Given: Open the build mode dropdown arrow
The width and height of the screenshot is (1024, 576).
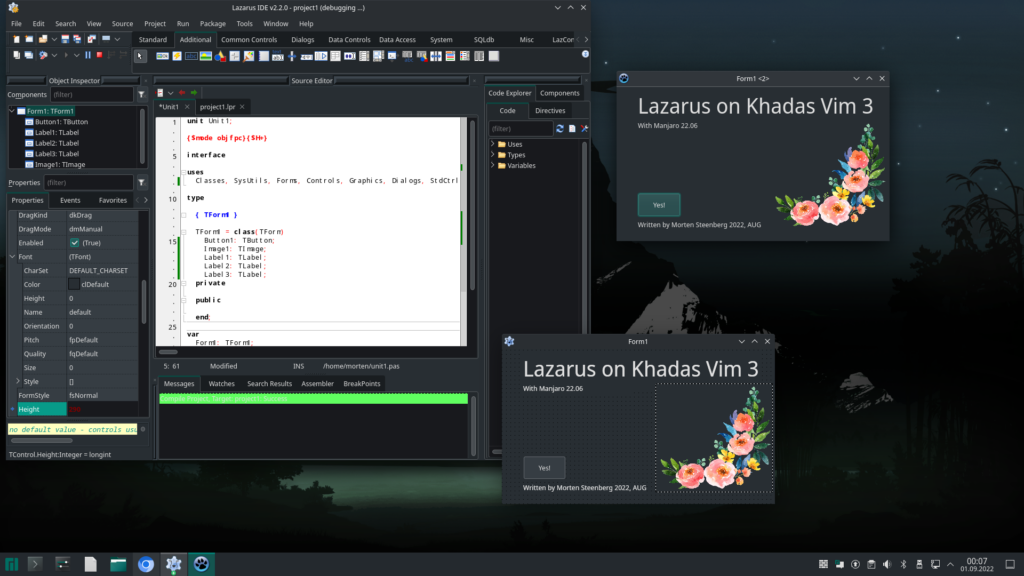Looking at the screenshot, I should coord(54,56).
